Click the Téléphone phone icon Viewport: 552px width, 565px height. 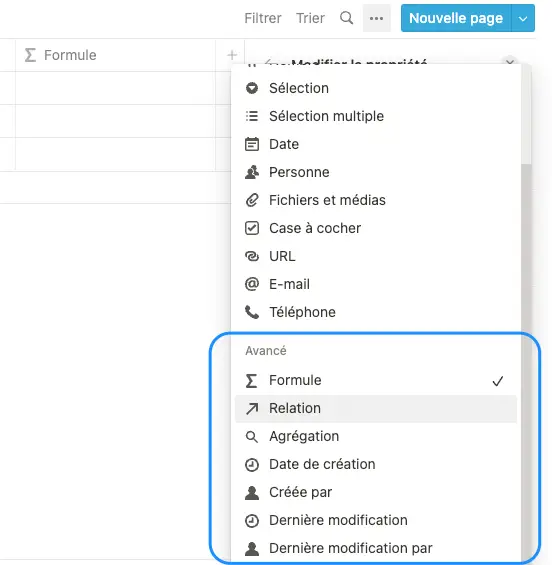(252, 312)
